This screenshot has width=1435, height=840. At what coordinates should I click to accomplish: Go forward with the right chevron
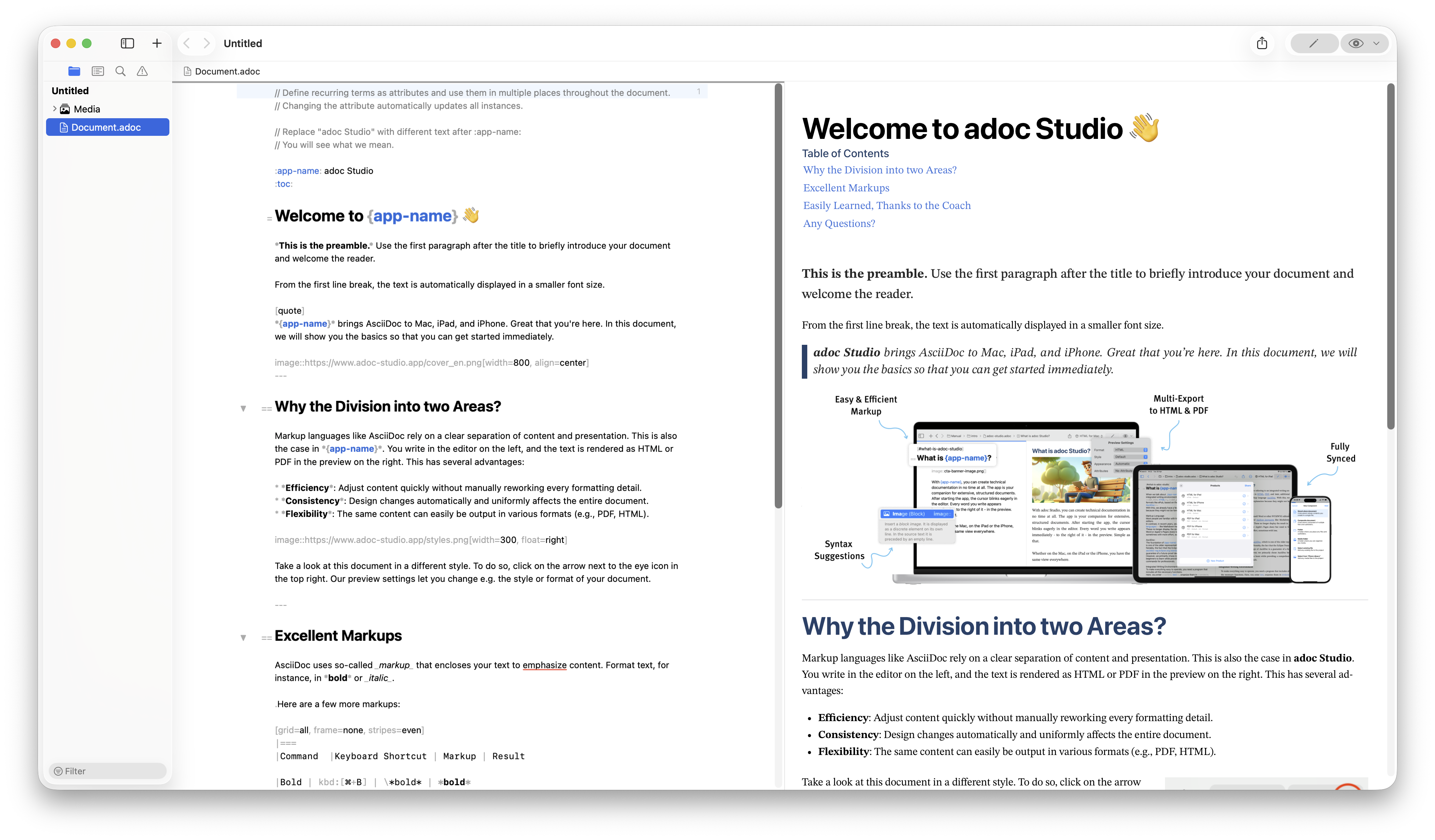pyautogui.click(x=206, y=43)
